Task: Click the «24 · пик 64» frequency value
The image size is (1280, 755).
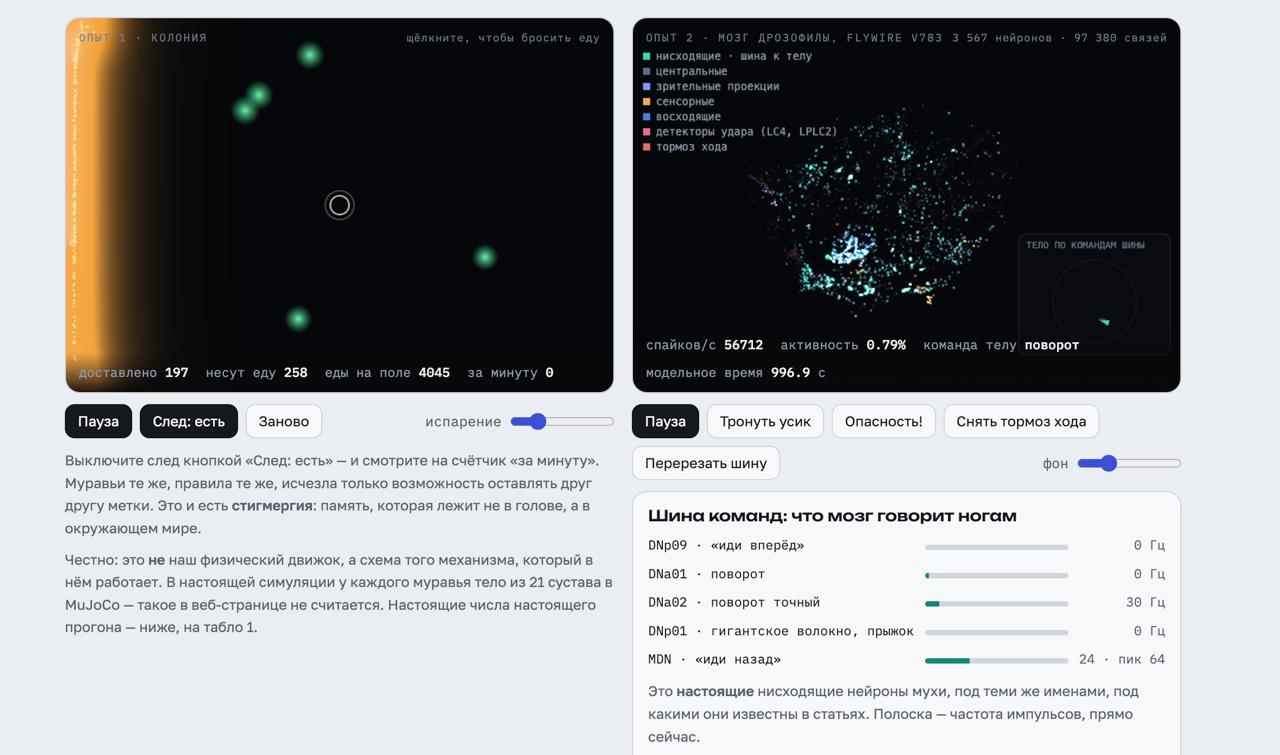Action: pos(1122,659)
